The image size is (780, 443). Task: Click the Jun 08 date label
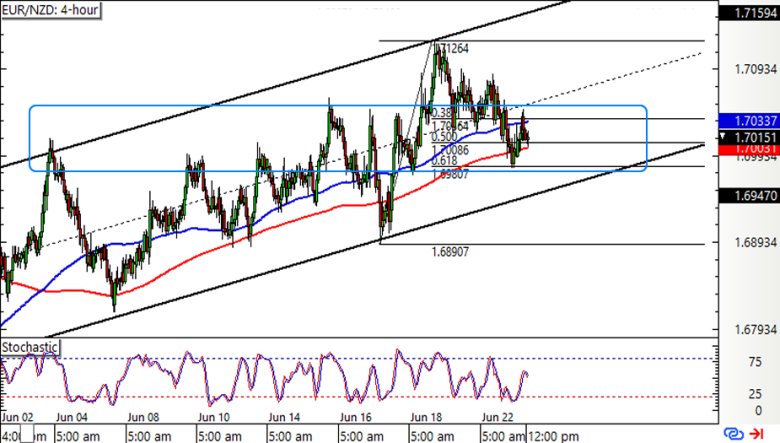(x=143, y=417)
